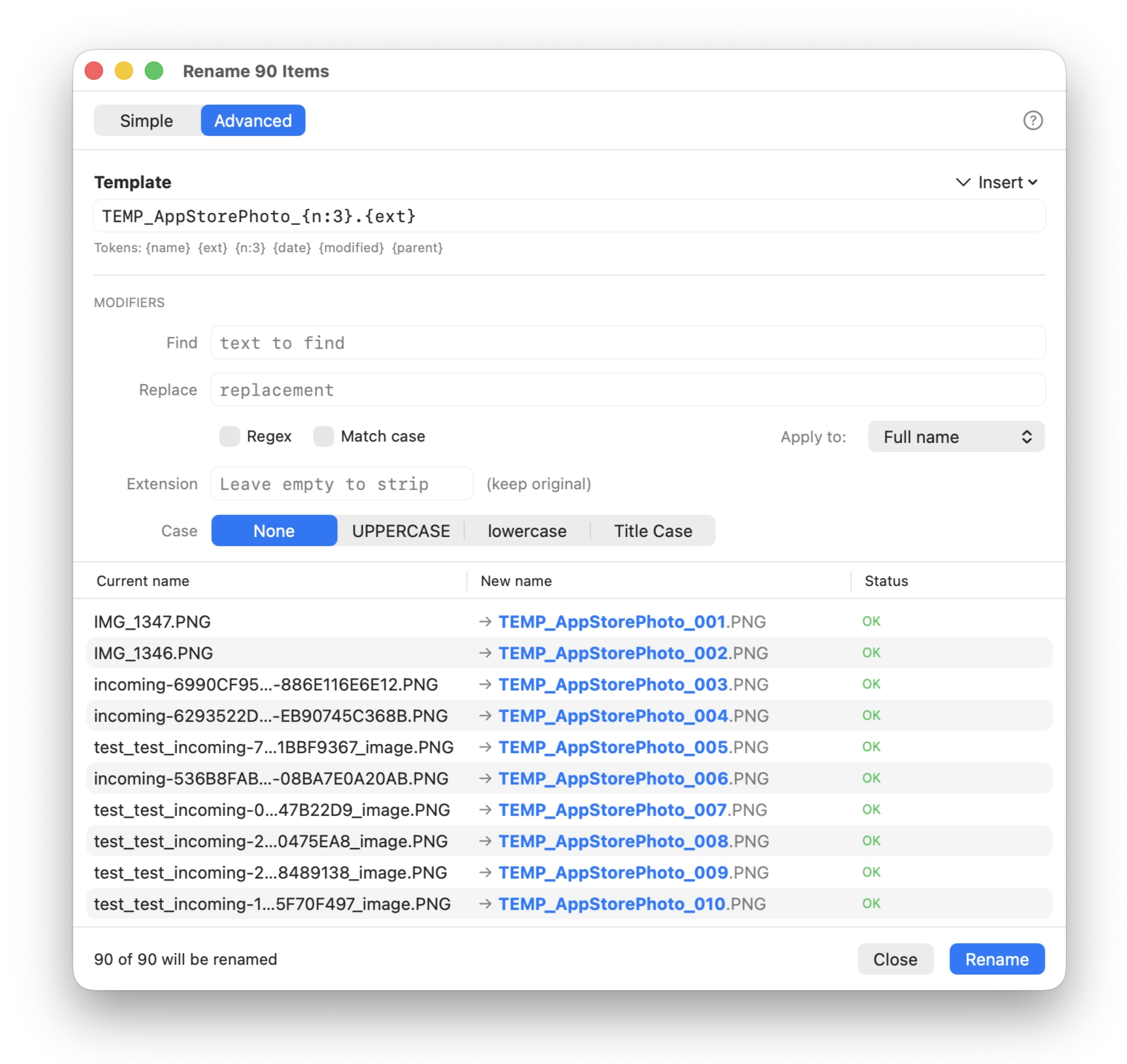1127x1064 pixels.
Task: Select lowercase case option
Action: (527, 531)
